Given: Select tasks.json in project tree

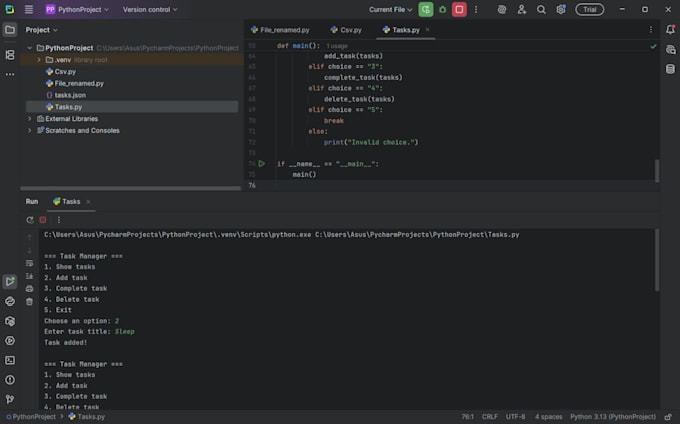Looking at the screenshot, I should coord(70,95).
